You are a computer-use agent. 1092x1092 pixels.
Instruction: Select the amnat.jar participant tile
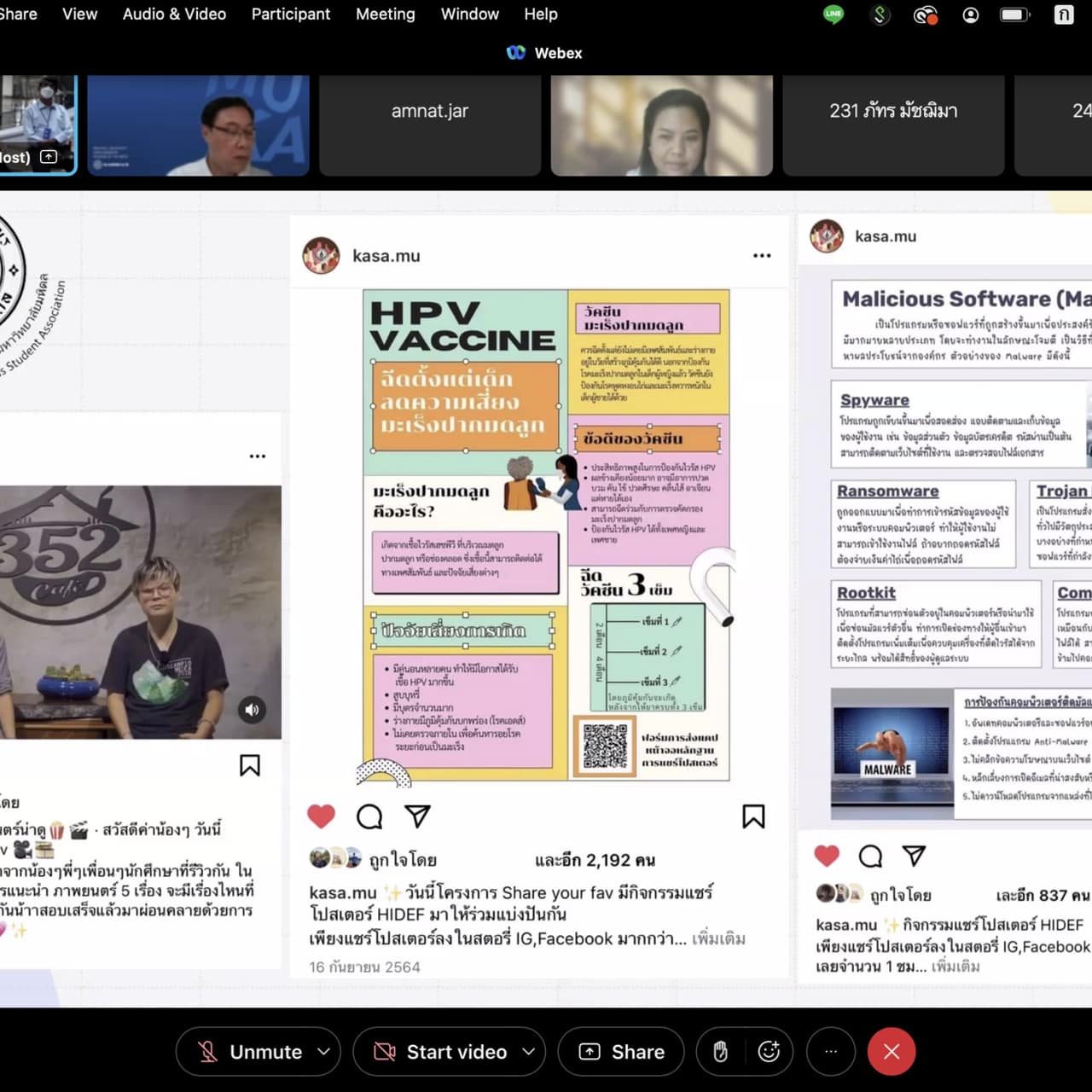click(430, 125)
